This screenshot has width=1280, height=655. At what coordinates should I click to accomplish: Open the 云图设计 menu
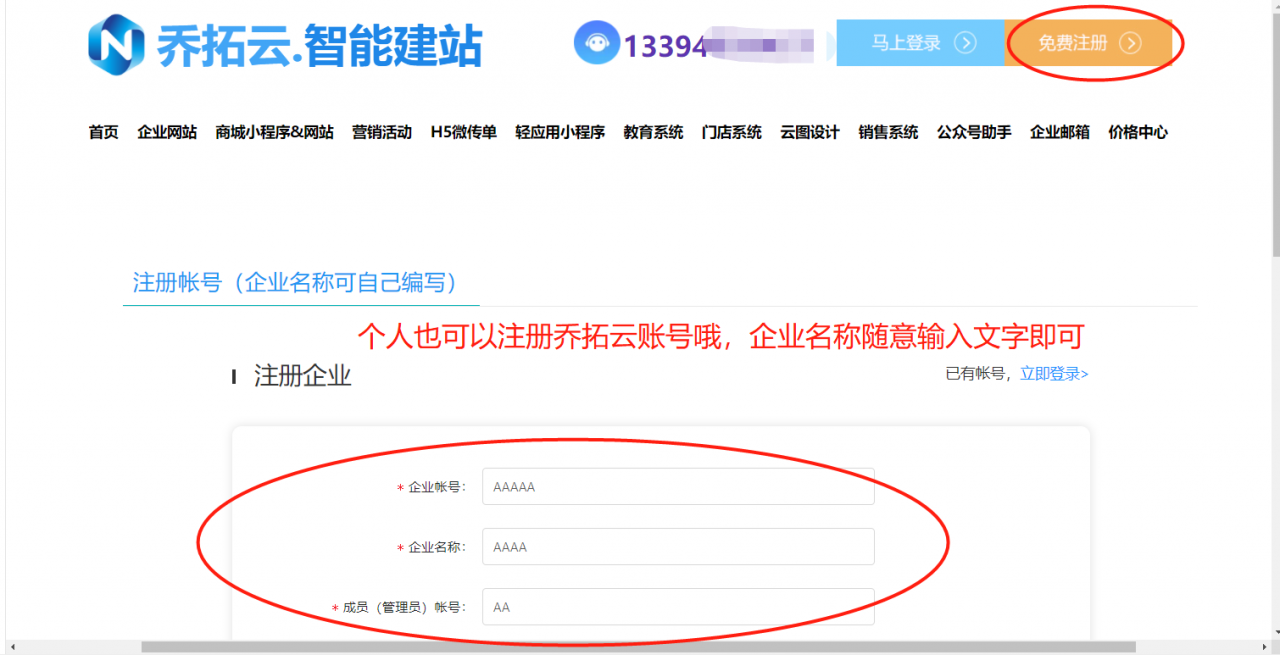[809, 131]
